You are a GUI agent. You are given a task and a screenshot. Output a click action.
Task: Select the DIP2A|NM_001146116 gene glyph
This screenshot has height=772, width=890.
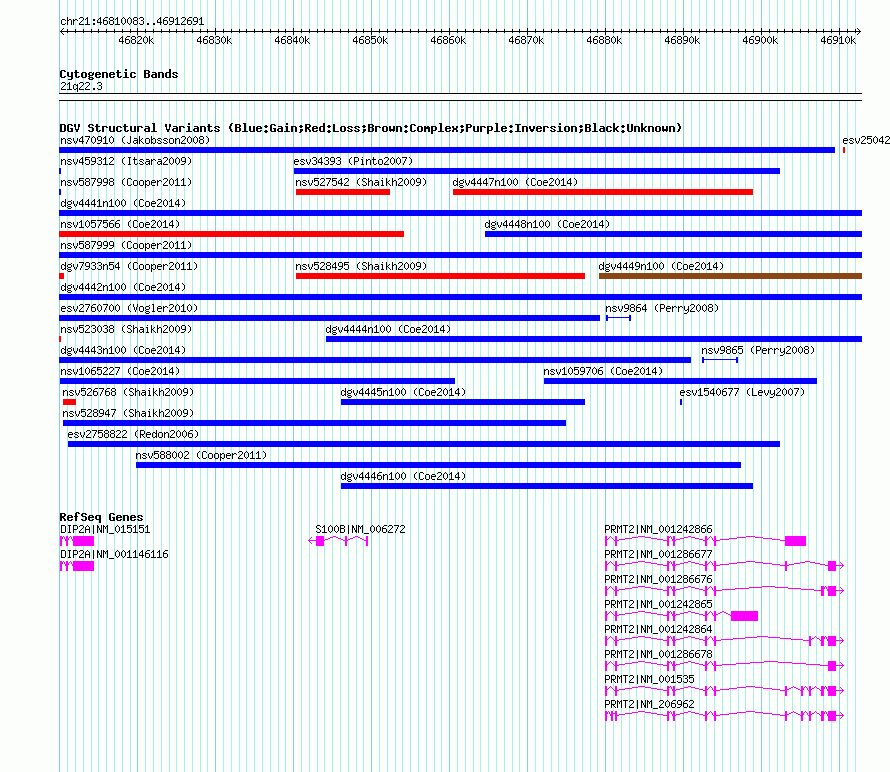click(77, 566)
